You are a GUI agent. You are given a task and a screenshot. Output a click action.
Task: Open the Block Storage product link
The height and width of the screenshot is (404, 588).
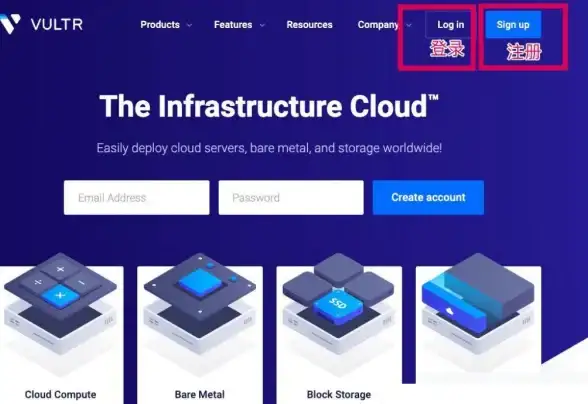click(339, 395)
